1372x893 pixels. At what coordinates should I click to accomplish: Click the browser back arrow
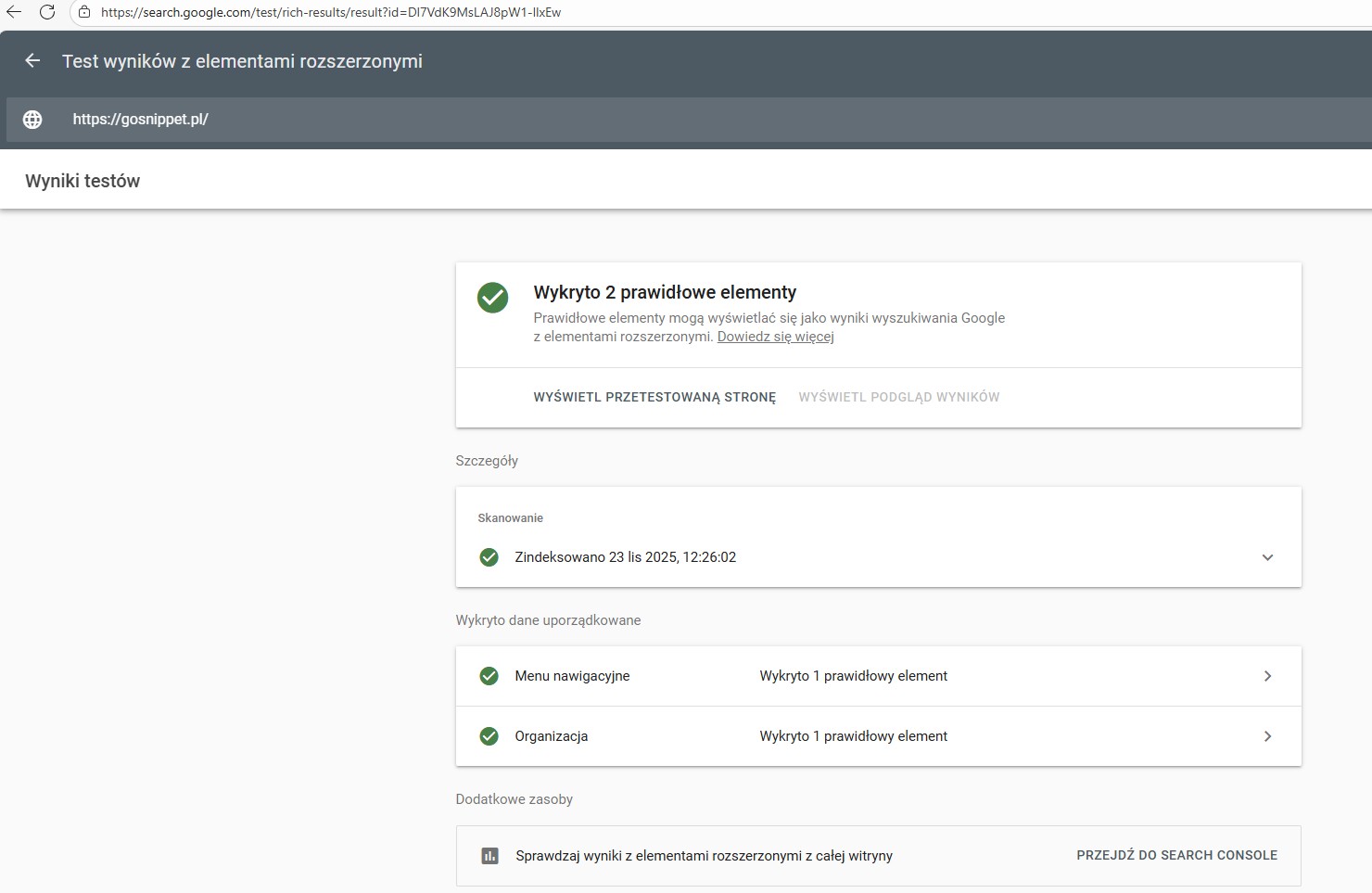point(14,12)
